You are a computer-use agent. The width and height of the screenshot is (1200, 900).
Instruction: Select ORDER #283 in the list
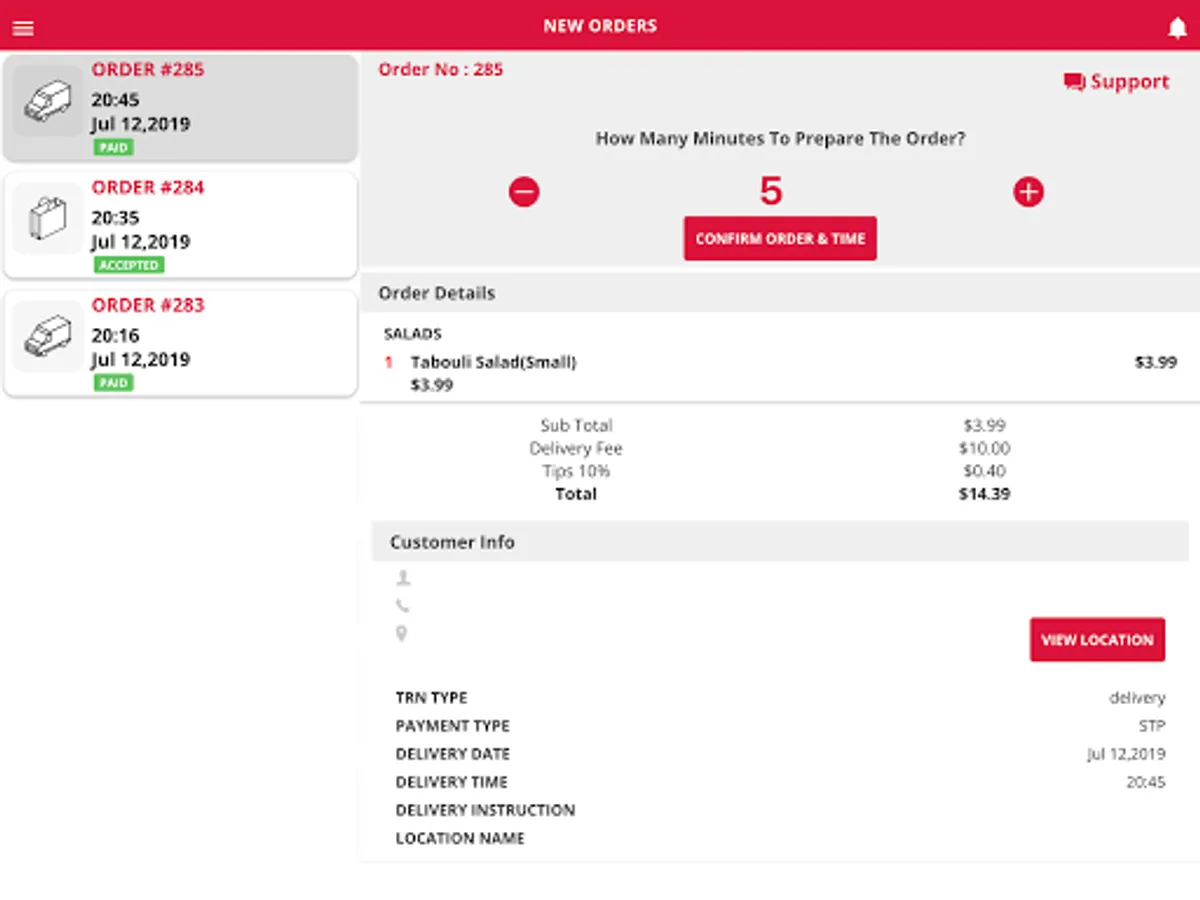(181, 343)
